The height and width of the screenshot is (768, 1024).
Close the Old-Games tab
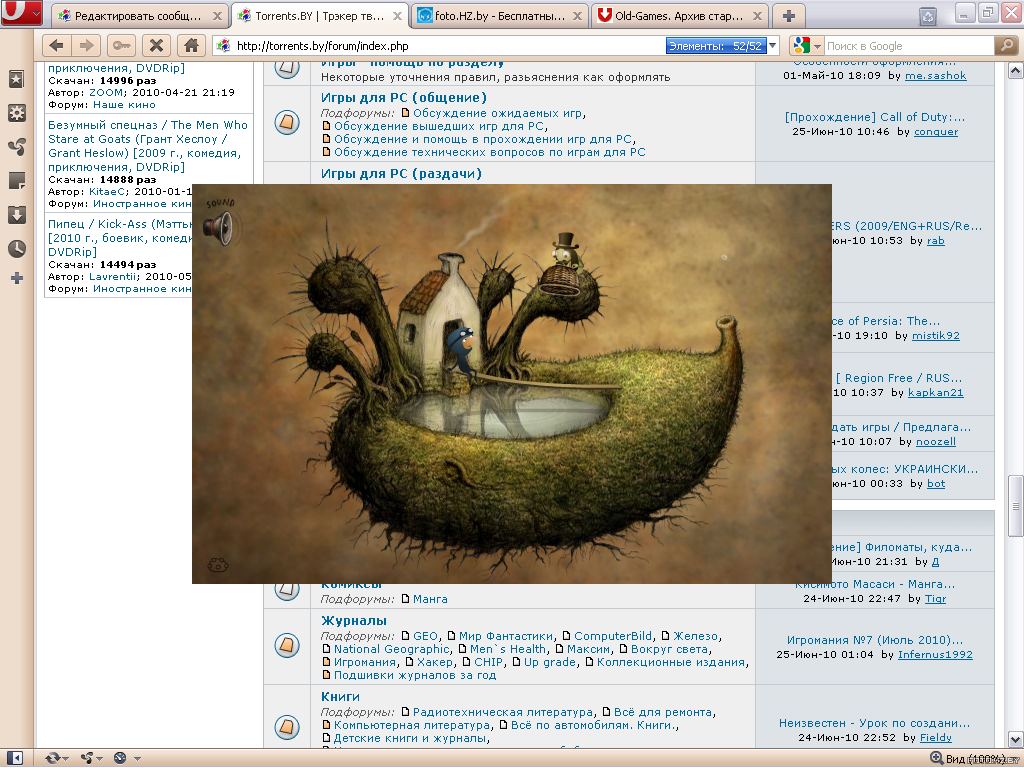click(757, 16)
